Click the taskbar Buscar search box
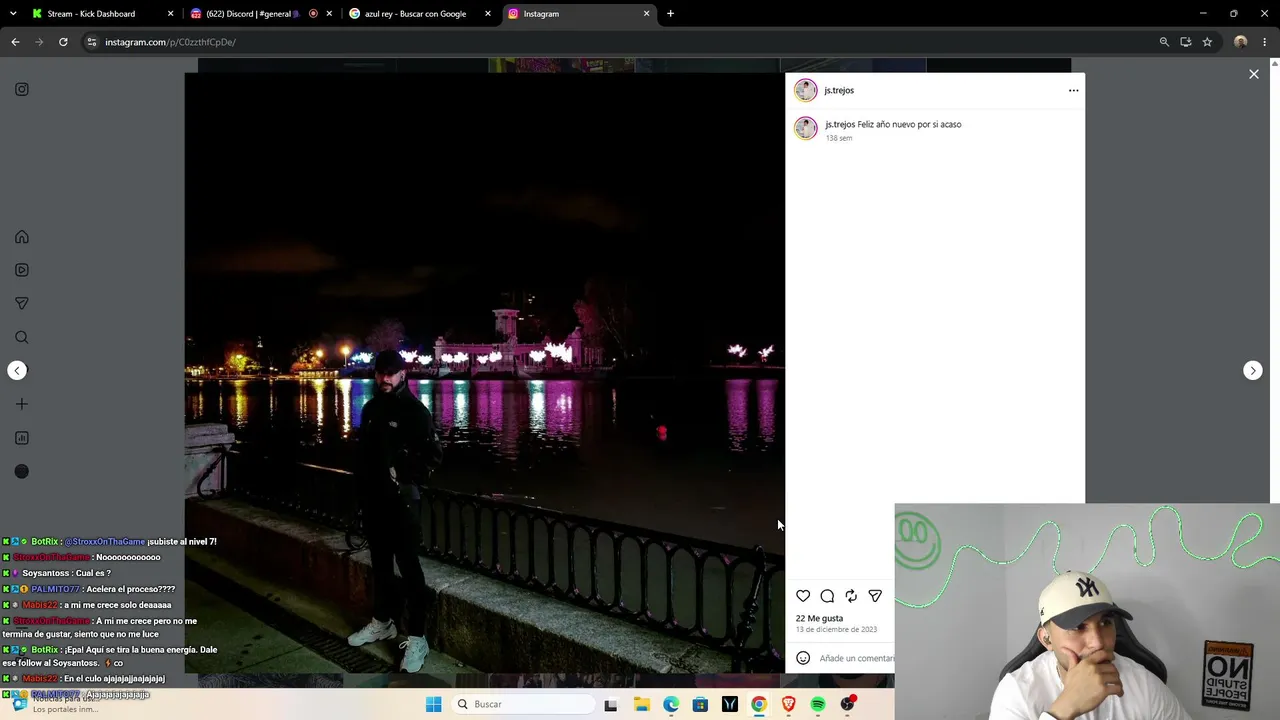The width and height of the screenshot is (1280, 720). [x=522, y=704]
